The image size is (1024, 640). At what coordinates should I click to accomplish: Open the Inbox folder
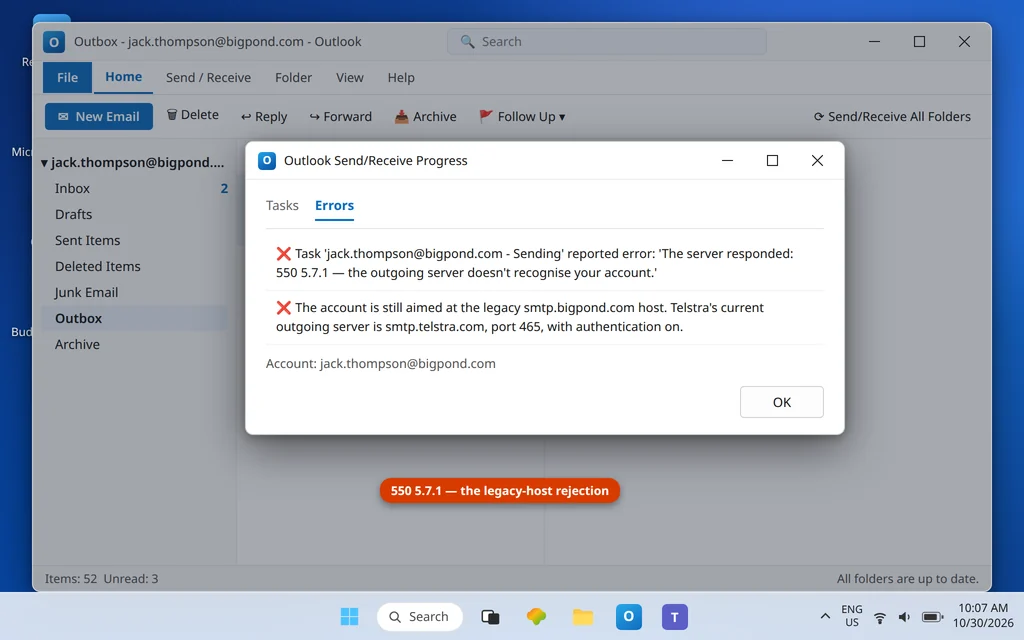click(x=135, y=188)
